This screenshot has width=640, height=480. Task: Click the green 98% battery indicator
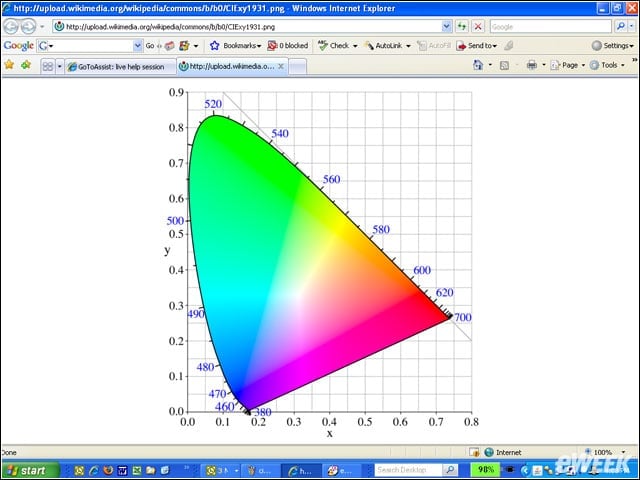point(485,470)
